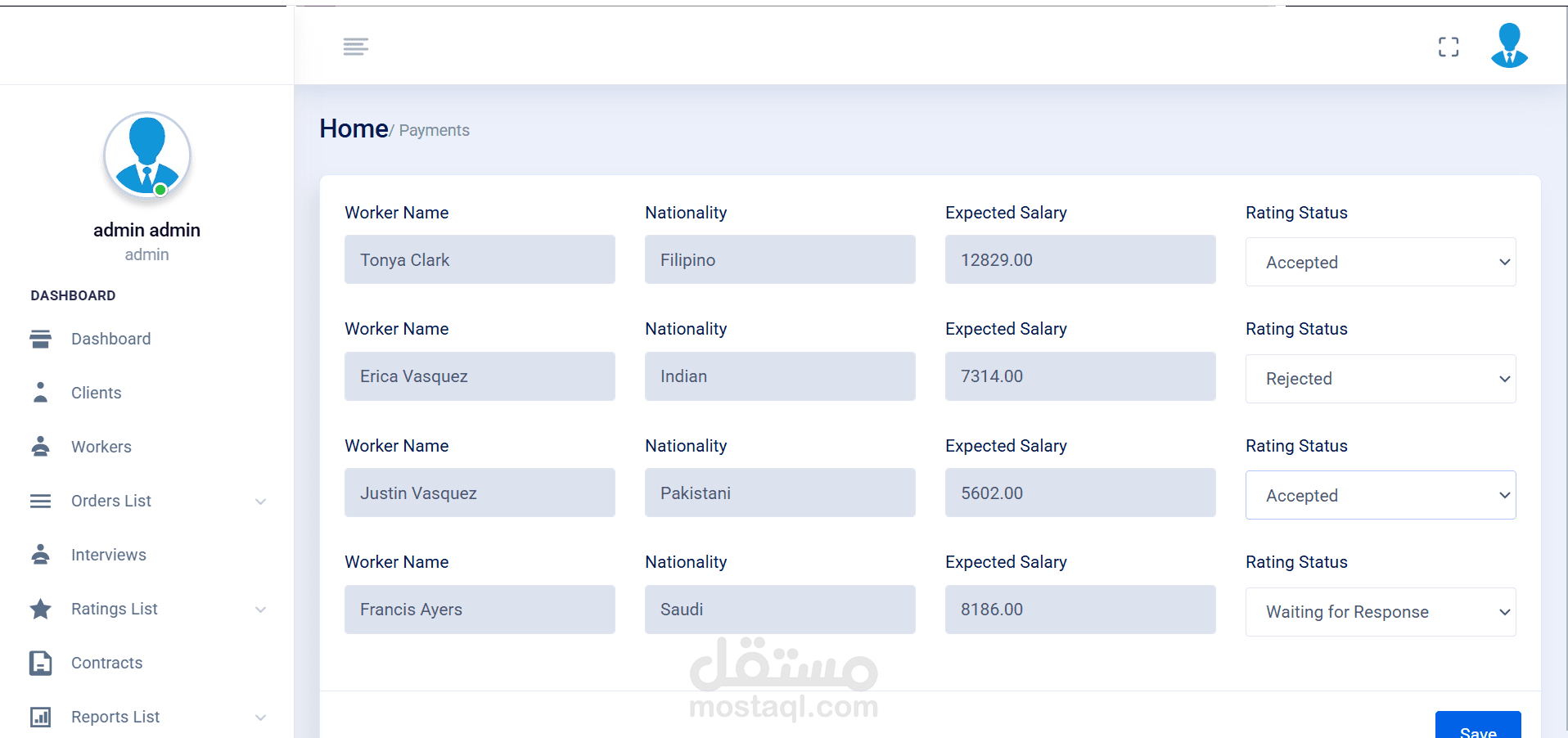Image resolution: width=1568 pixels, height=738 pixels.
Task: Click the Justin Vasquez worker name field
Action: [480, 493]
